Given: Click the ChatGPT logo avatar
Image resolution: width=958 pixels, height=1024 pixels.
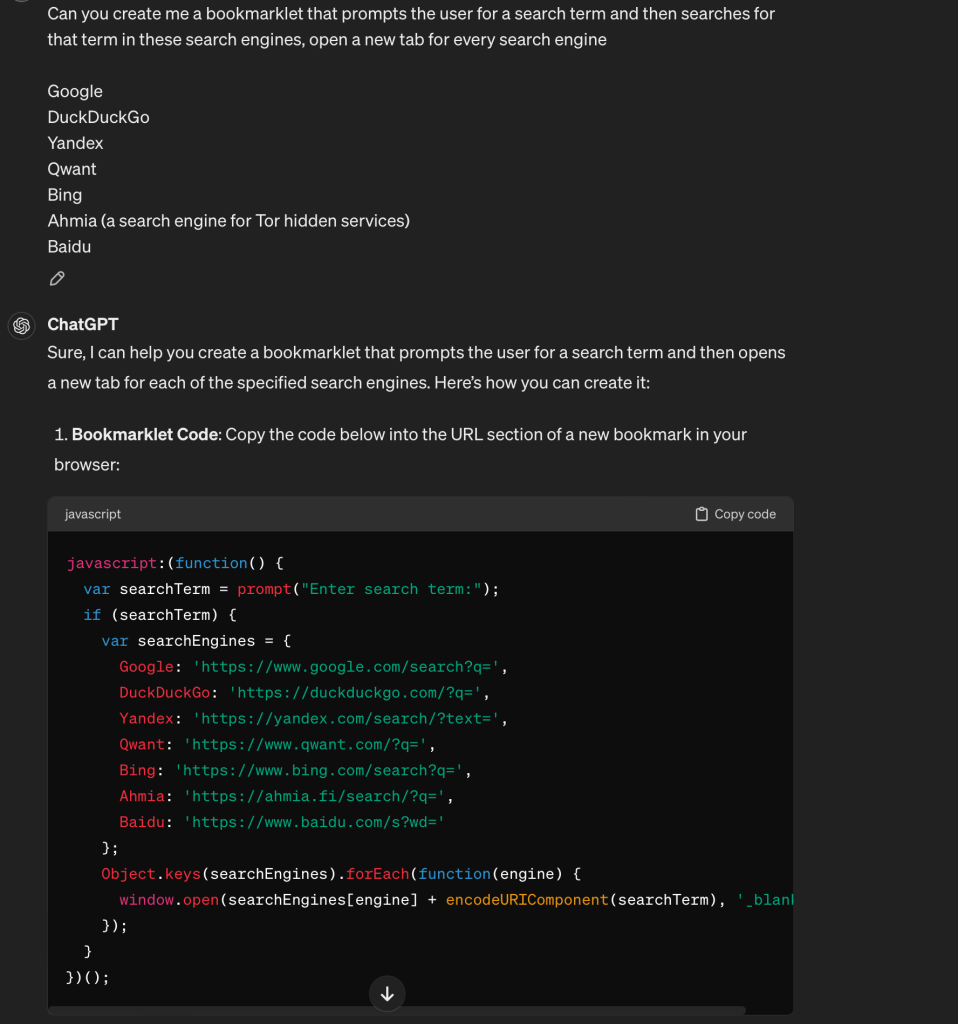Looking at the screenshot, I should (22, 325).
